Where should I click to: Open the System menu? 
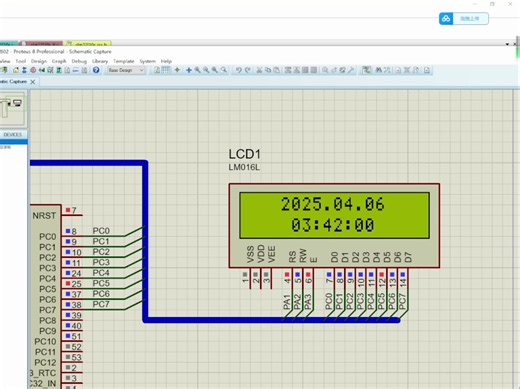click(x=148, y=61)
